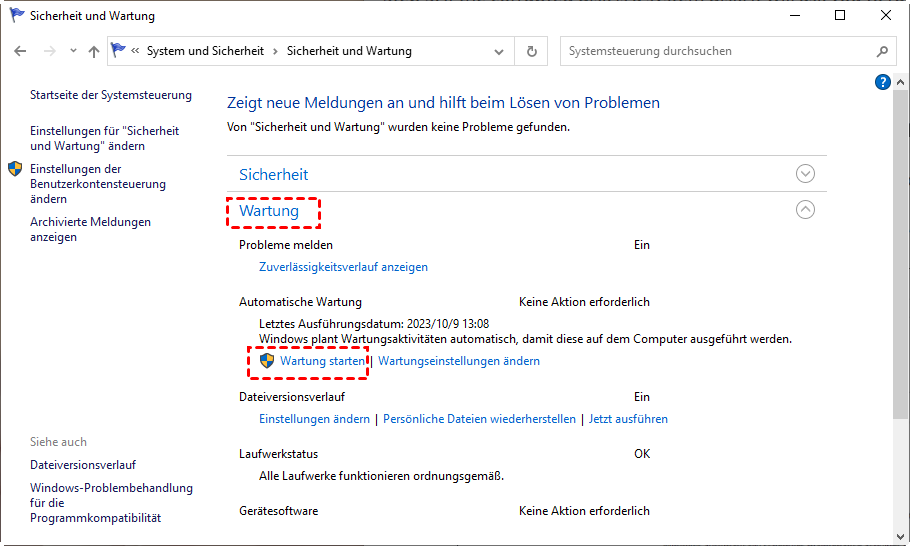Open the recent locations dropdown arrow

tap(73, 51)
